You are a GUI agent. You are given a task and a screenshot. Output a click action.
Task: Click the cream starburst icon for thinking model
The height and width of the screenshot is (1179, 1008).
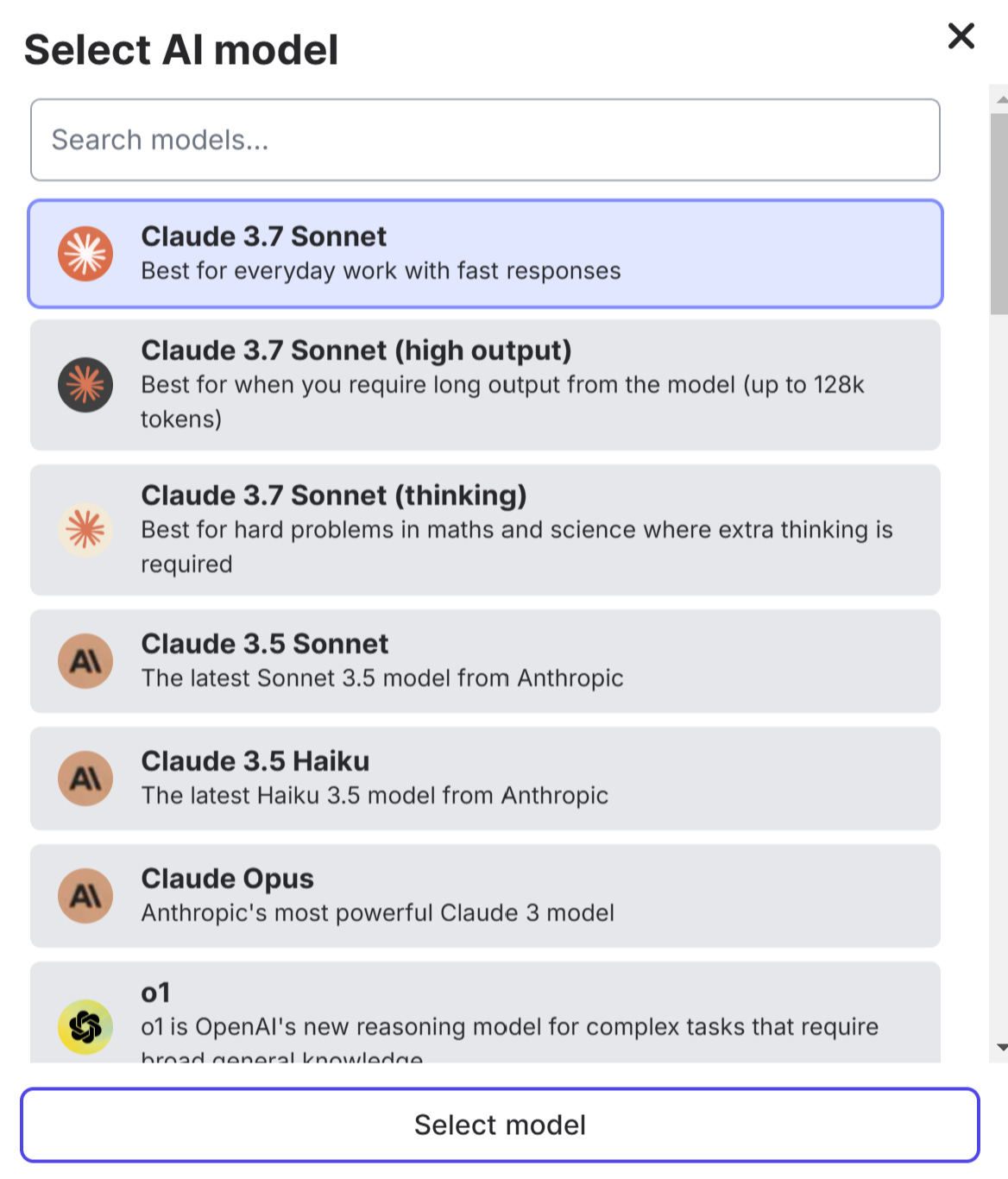coord(85,530)
